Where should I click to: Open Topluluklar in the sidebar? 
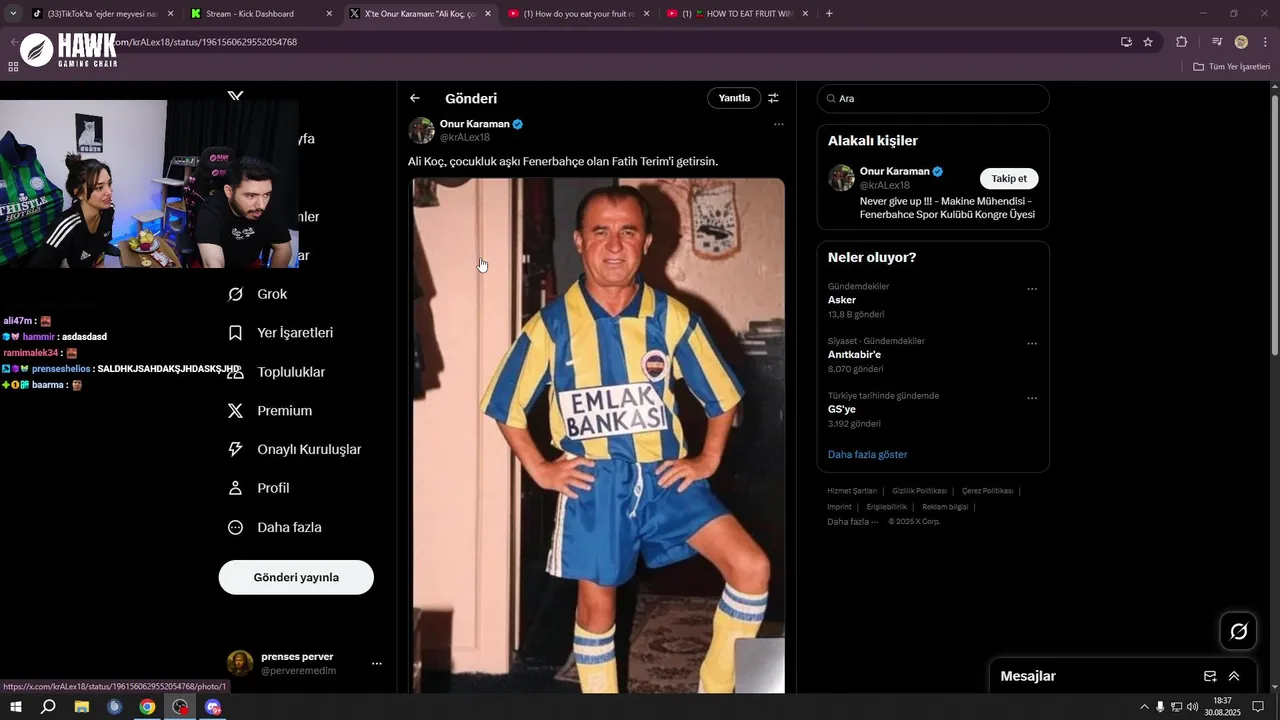coord(277,372)
